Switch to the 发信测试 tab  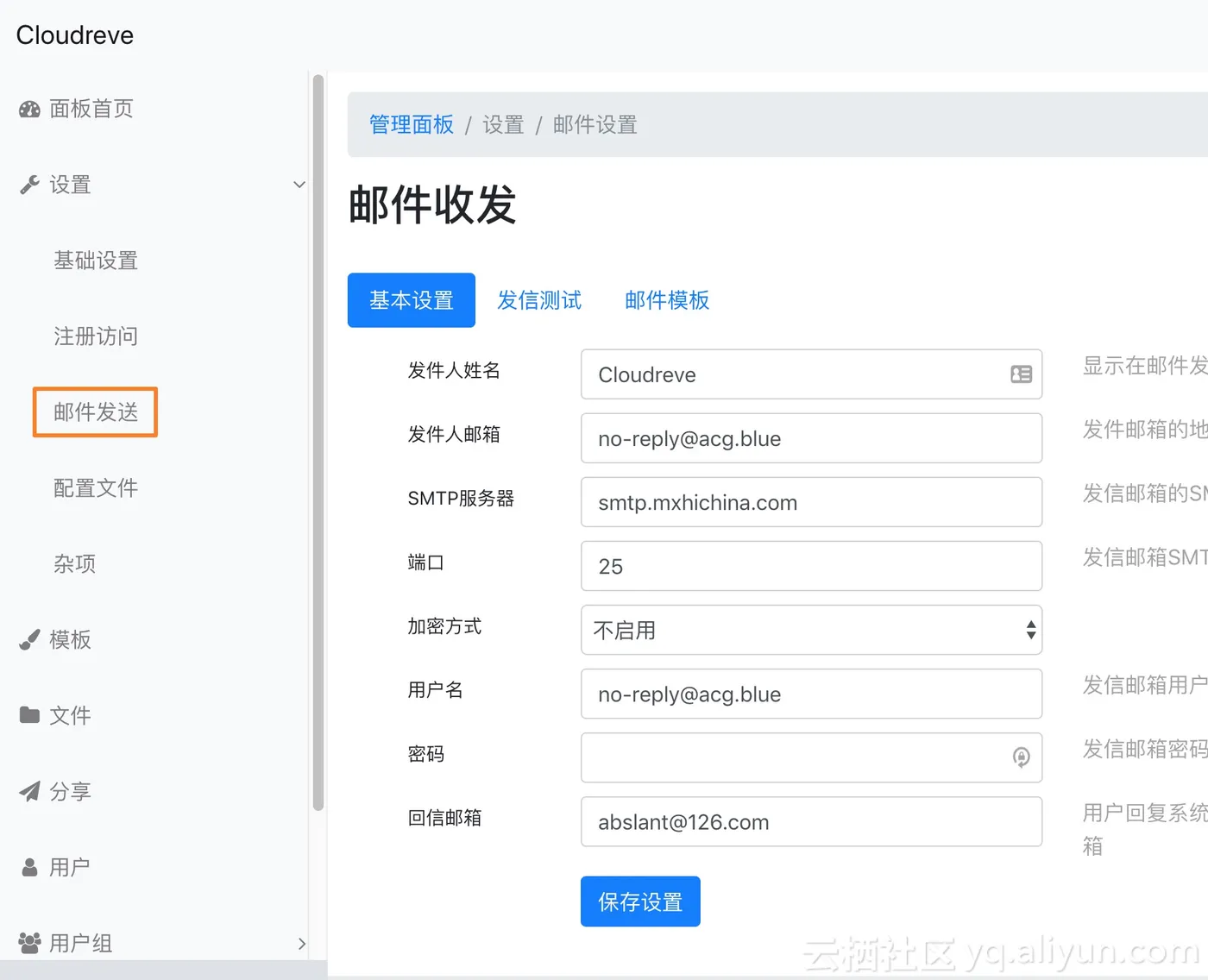pyautogui.click(x=539, y=300)
